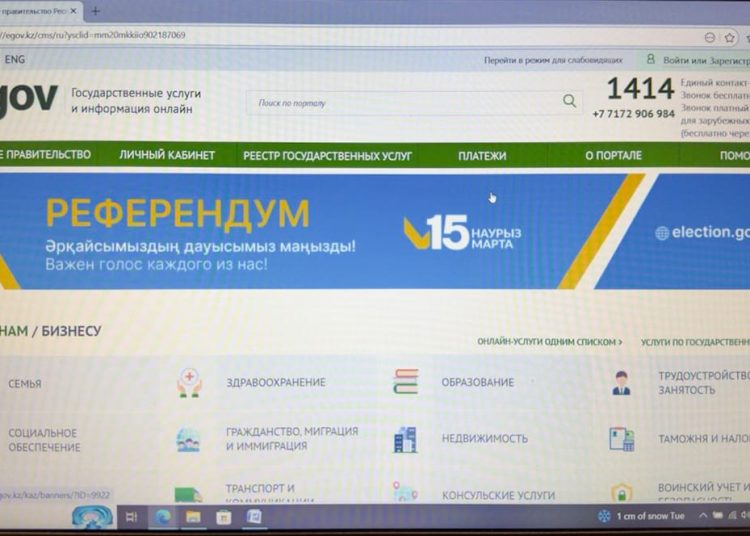Open the Здравоохранение healthcare category icon
750x536 pixels.
[x=189, y=382]
